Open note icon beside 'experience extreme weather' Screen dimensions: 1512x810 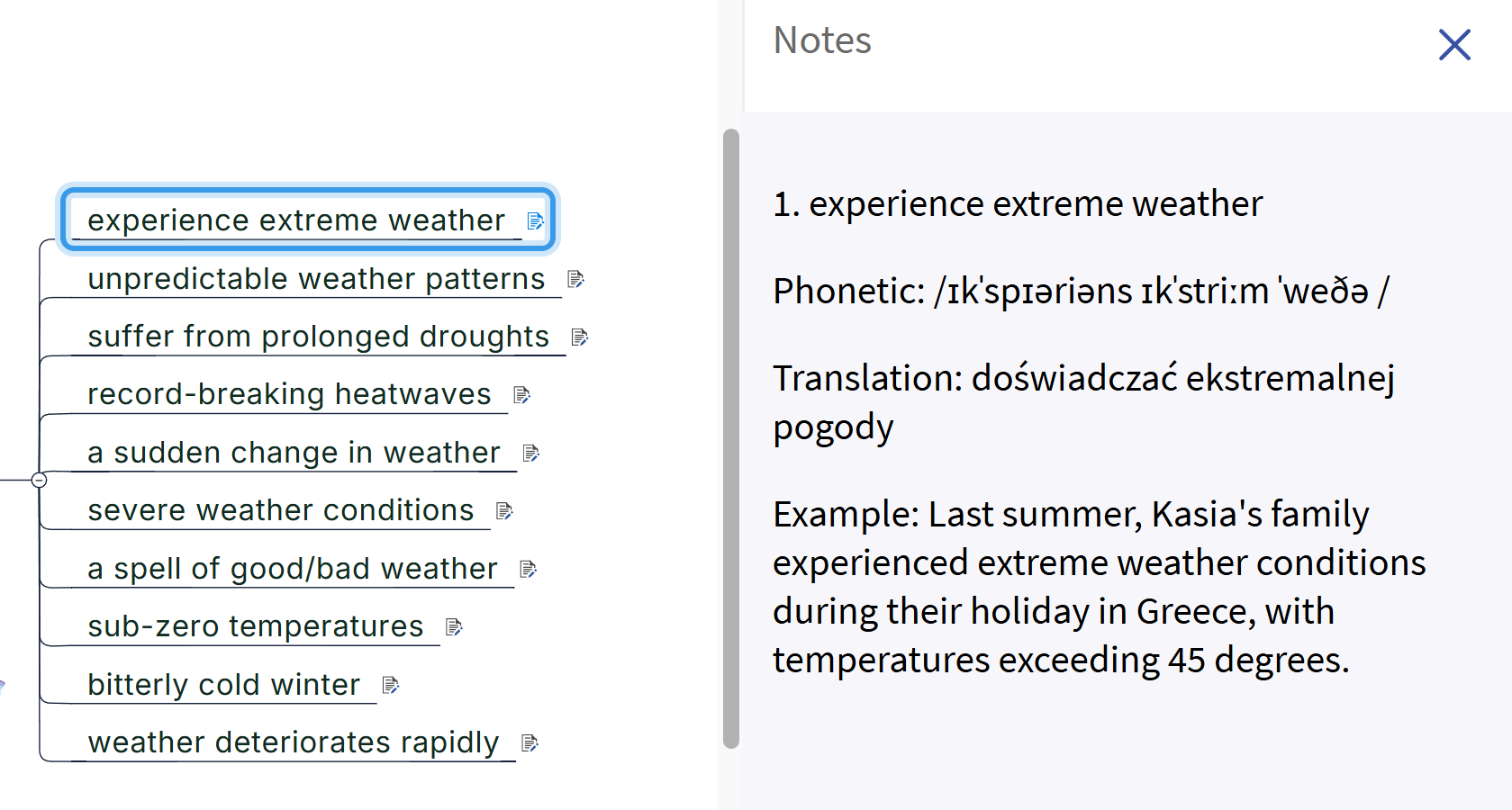pyautogui.click(x=535, y=221)
